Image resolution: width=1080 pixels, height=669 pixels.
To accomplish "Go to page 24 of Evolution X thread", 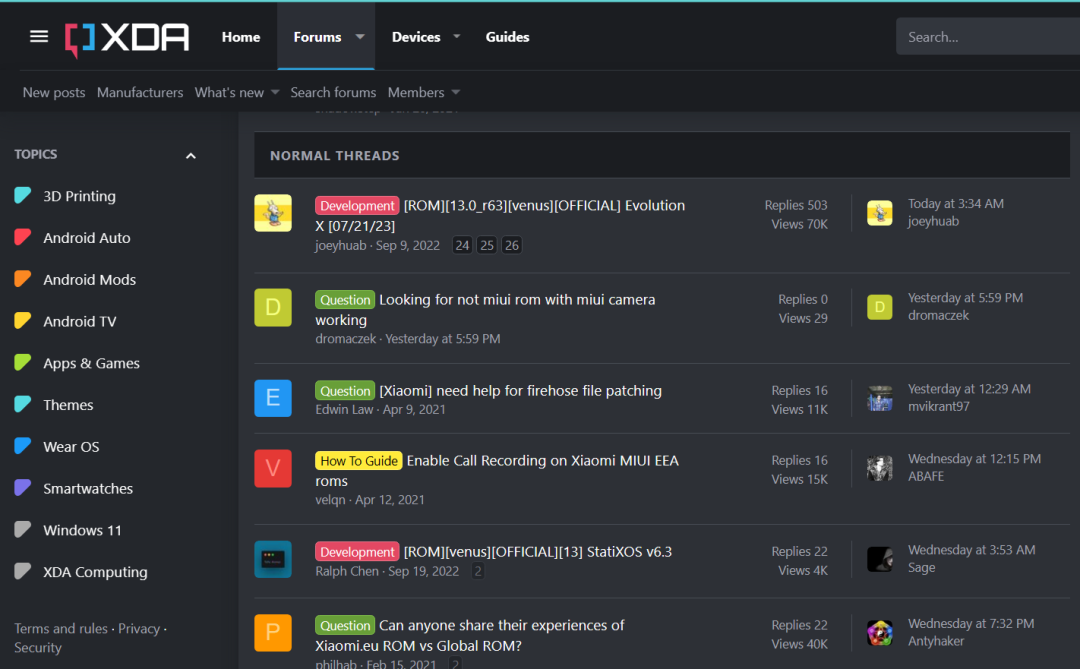I will [462, 245].
